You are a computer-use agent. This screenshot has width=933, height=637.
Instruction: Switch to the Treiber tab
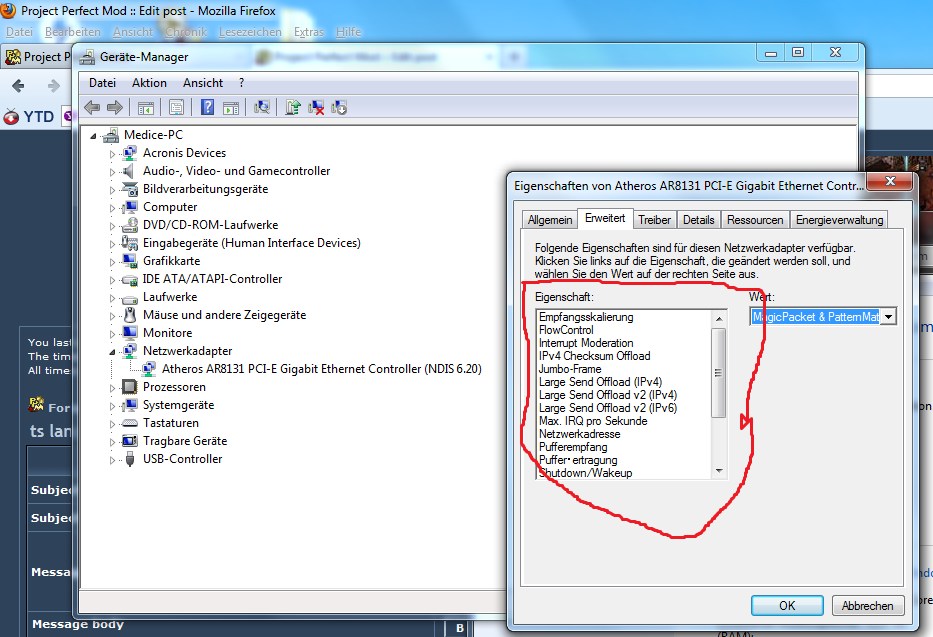point(654,220)
